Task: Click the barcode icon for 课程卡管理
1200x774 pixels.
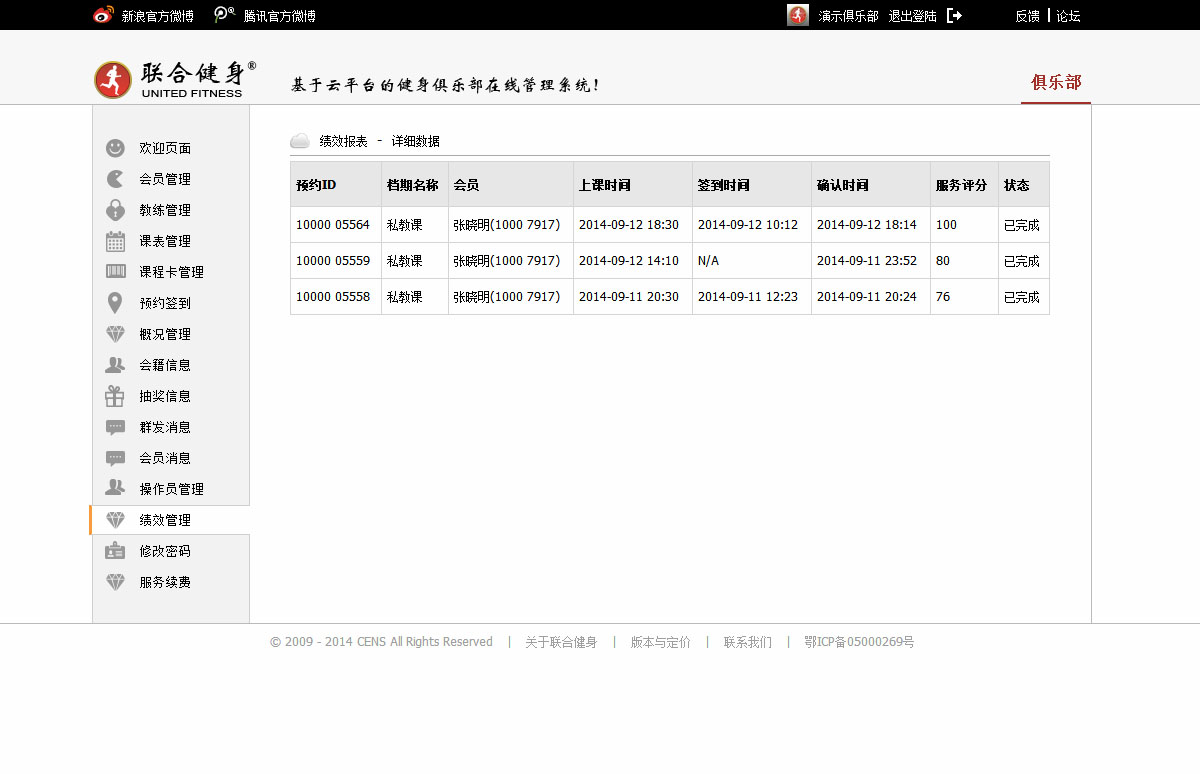Action: pyautogui.click(x=115, y=272)
